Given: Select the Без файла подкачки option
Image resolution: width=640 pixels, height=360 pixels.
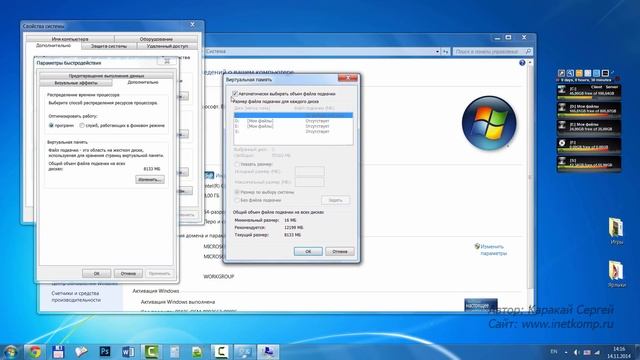Looking at the screenshot, I should point(237,200).
